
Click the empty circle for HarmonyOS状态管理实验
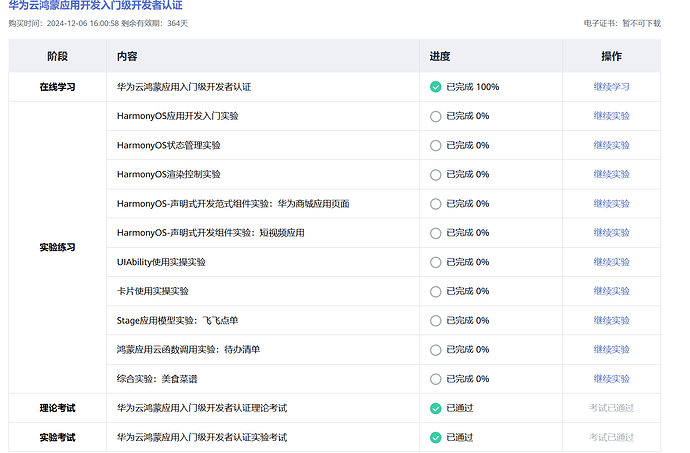tap(435, 145)
